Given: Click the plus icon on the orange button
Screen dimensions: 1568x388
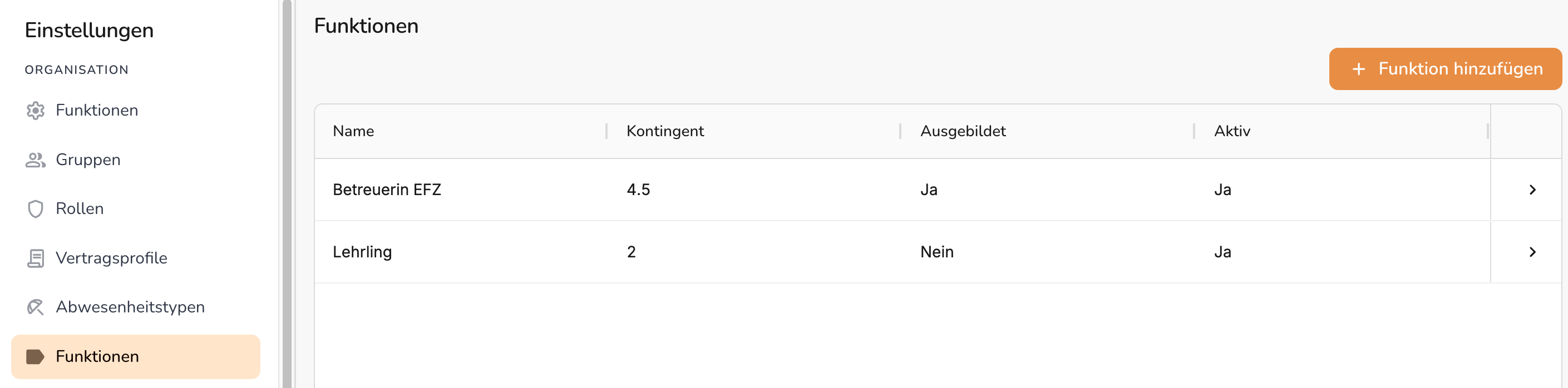Looking at the screenshot, I should 1359,69.
